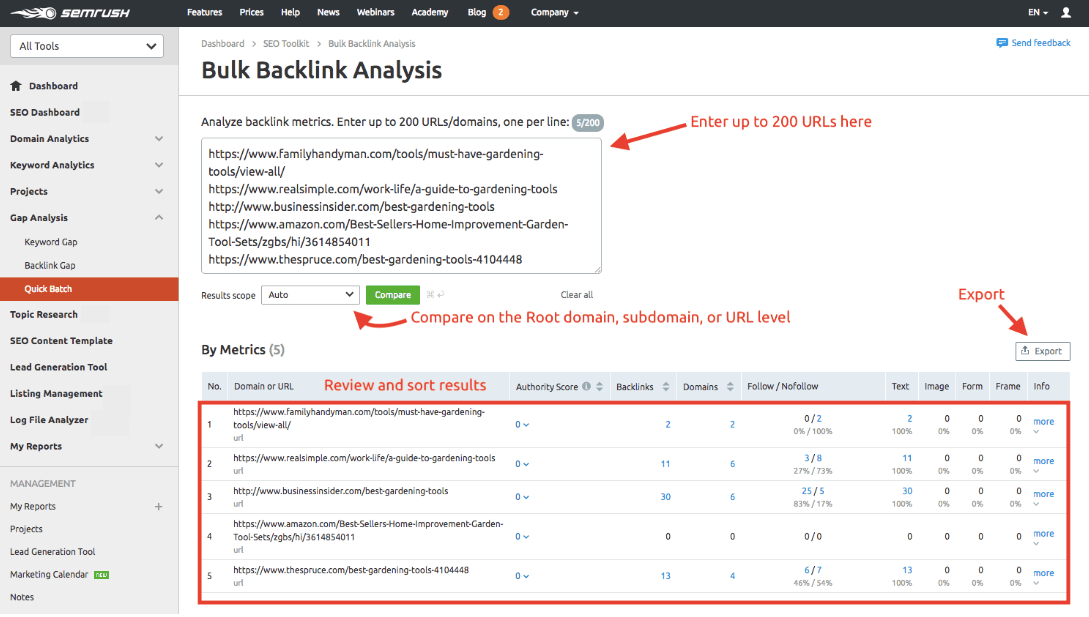Toggle sorting on the Authority Score column
The width and height of the screenshot is (1089, 617).
(599, 385)
